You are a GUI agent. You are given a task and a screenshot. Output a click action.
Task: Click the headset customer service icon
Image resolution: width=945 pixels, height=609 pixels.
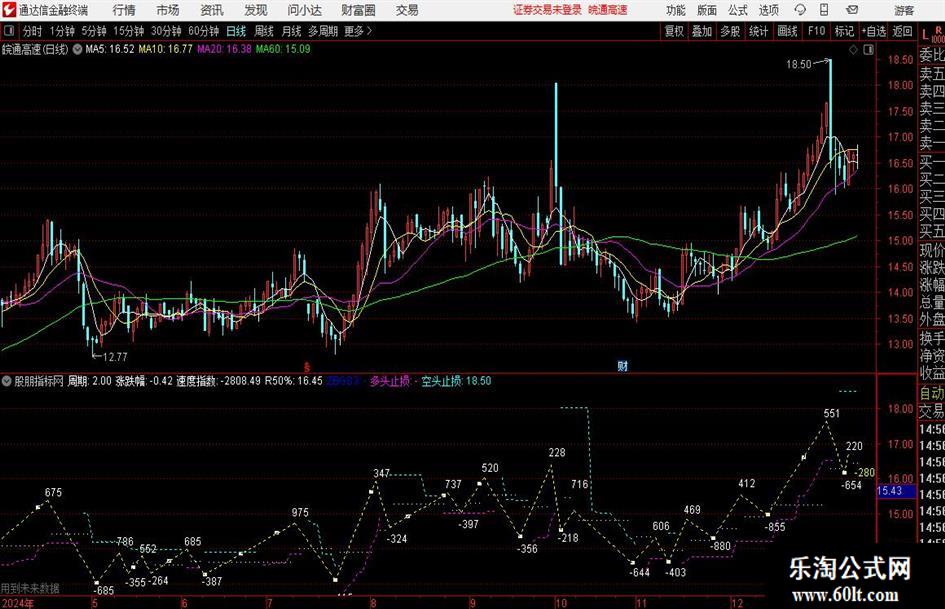click(x=800, y=10)
